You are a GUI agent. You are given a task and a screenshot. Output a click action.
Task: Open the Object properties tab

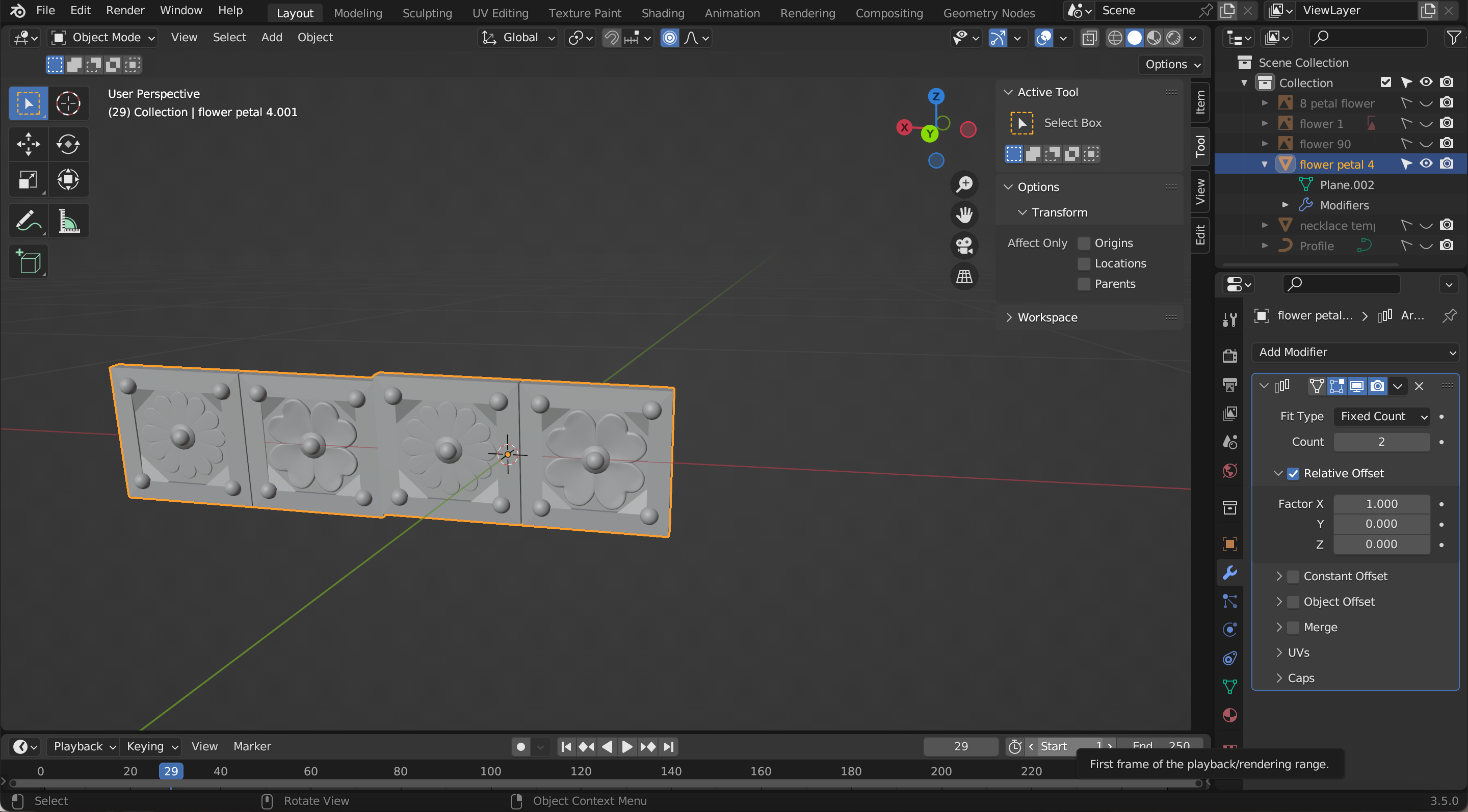pos(1230,544)
